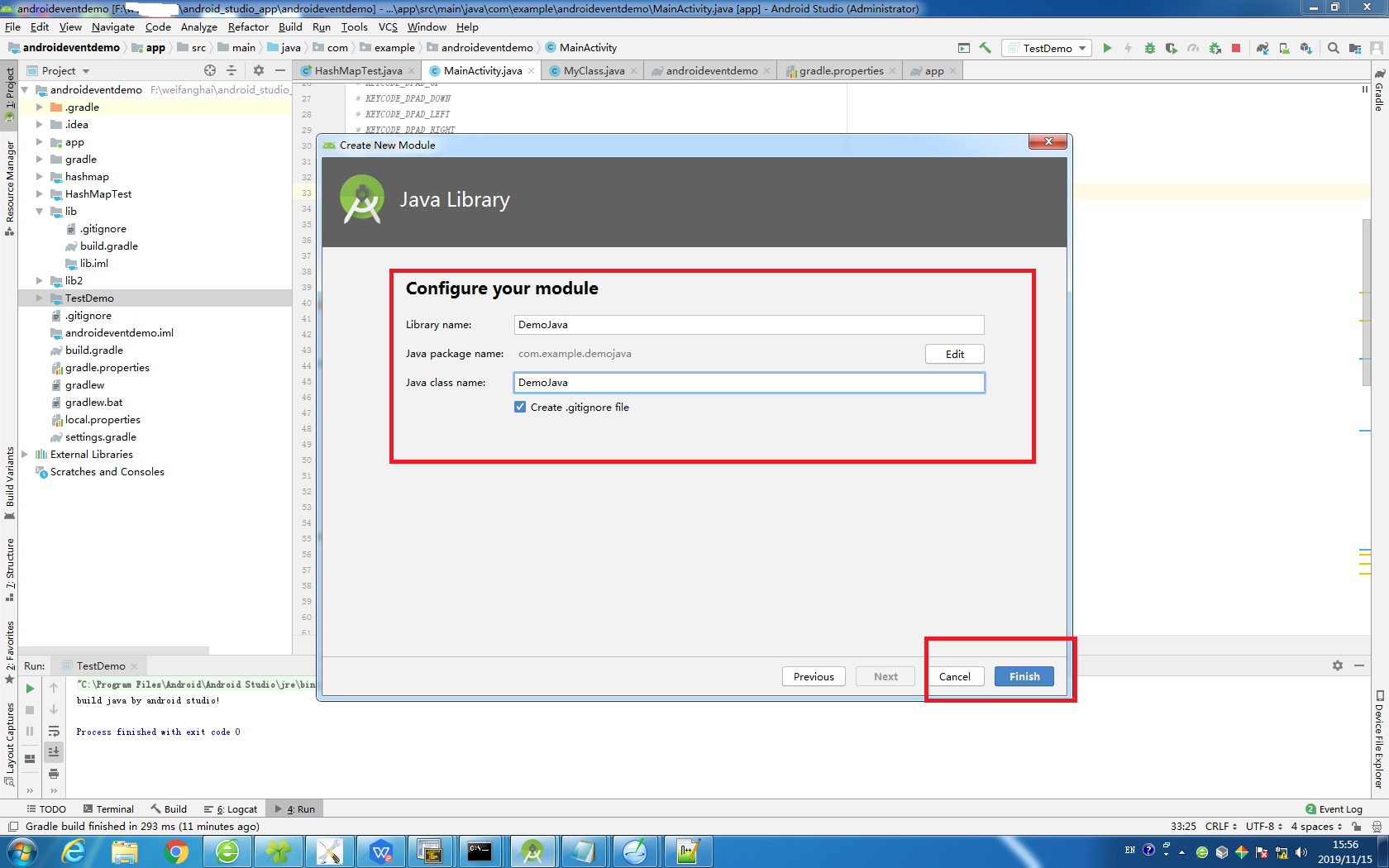Close the MyClass.java tab

(x=634, y=71)
